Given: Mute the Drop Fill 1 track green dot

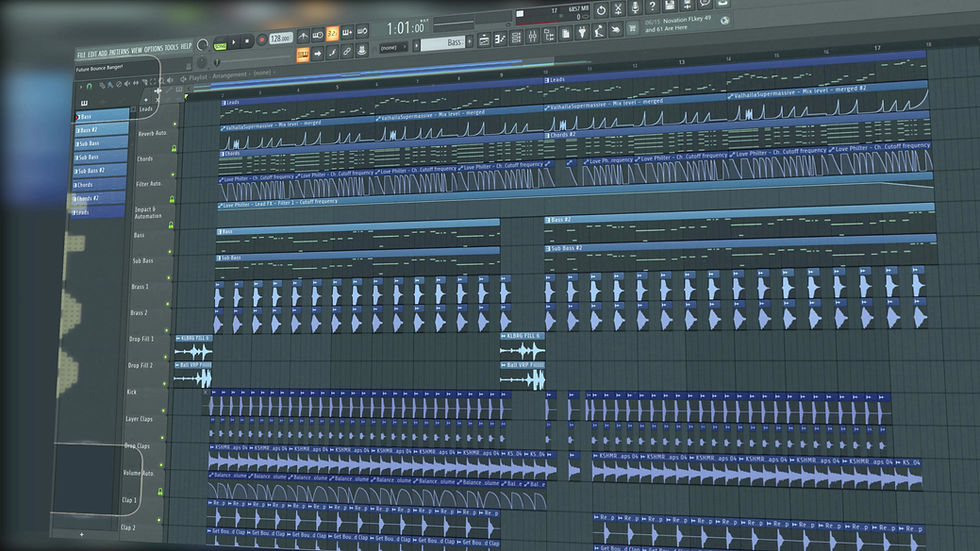Looking at the screenshot, I should (x=166, y=357).
